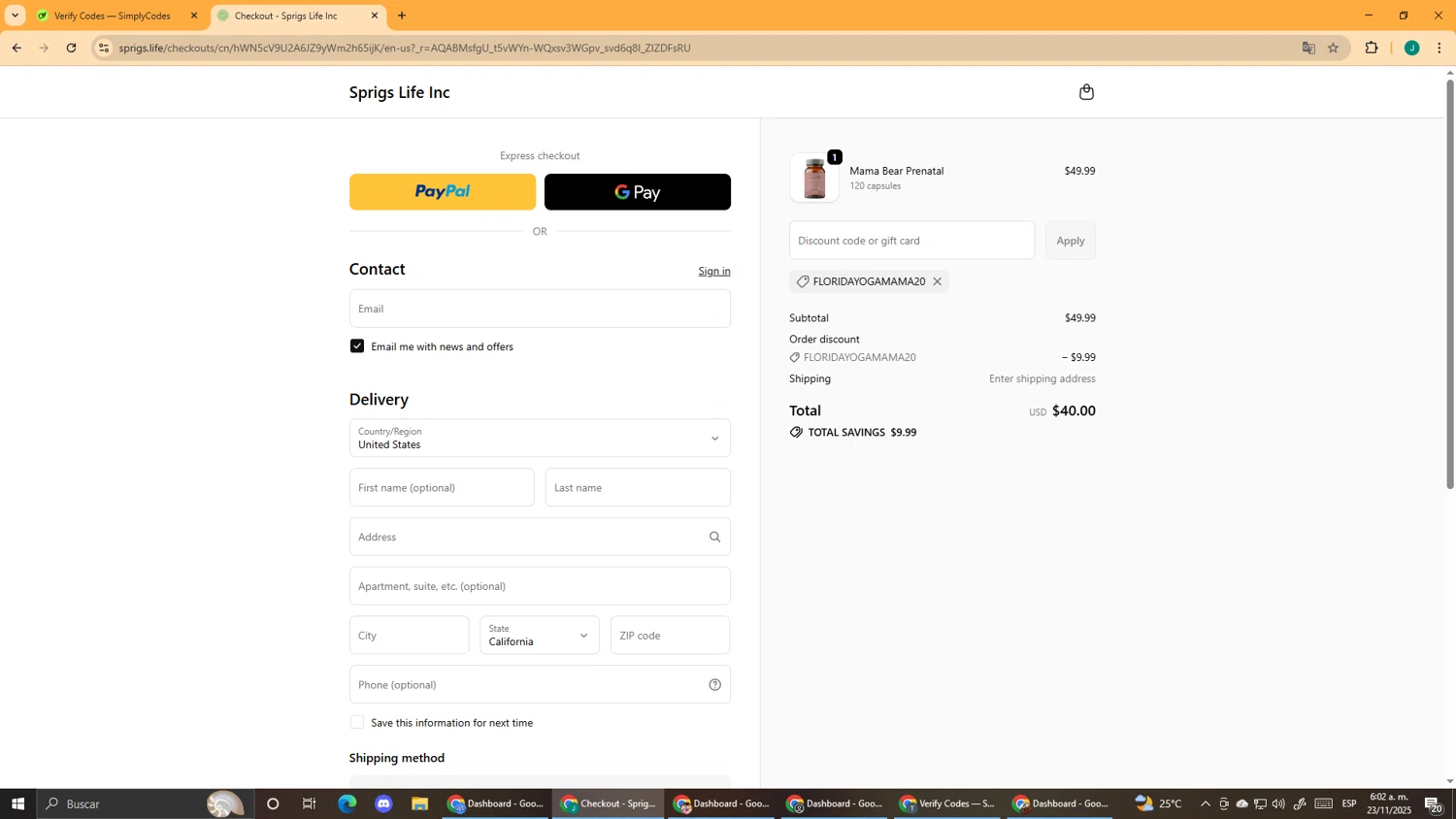Click the Windows taskbar search box
The width and height of the screenshot is (1456, 819).
pos(145,803)
